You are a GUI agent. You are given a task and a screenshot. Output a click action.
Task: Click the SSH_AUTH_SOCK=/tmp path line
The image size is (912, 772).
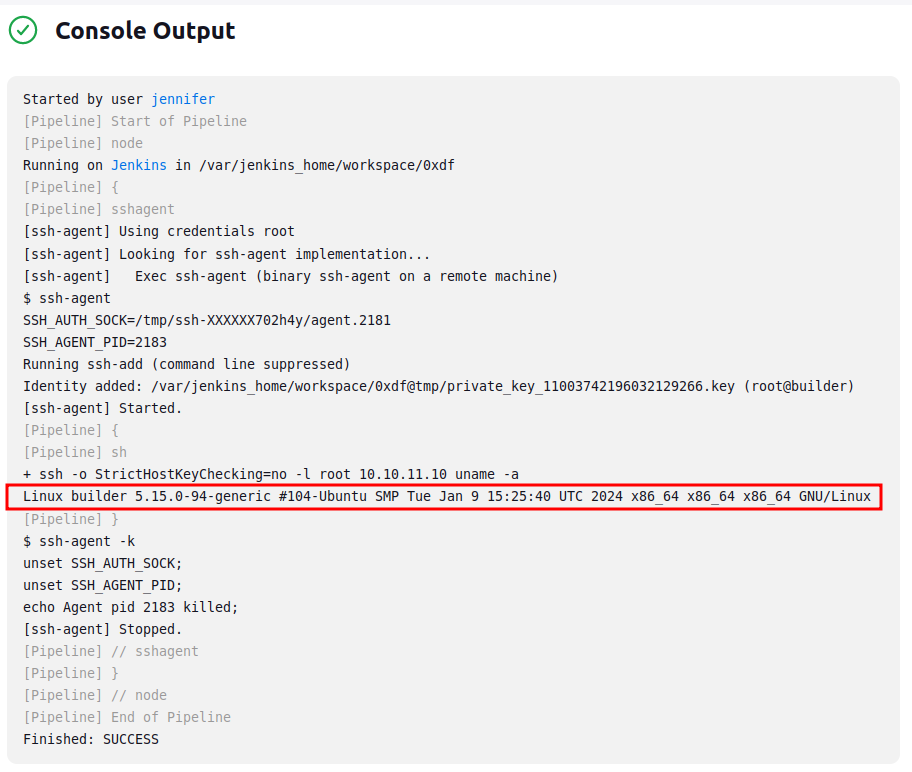(x=206, y=320)
